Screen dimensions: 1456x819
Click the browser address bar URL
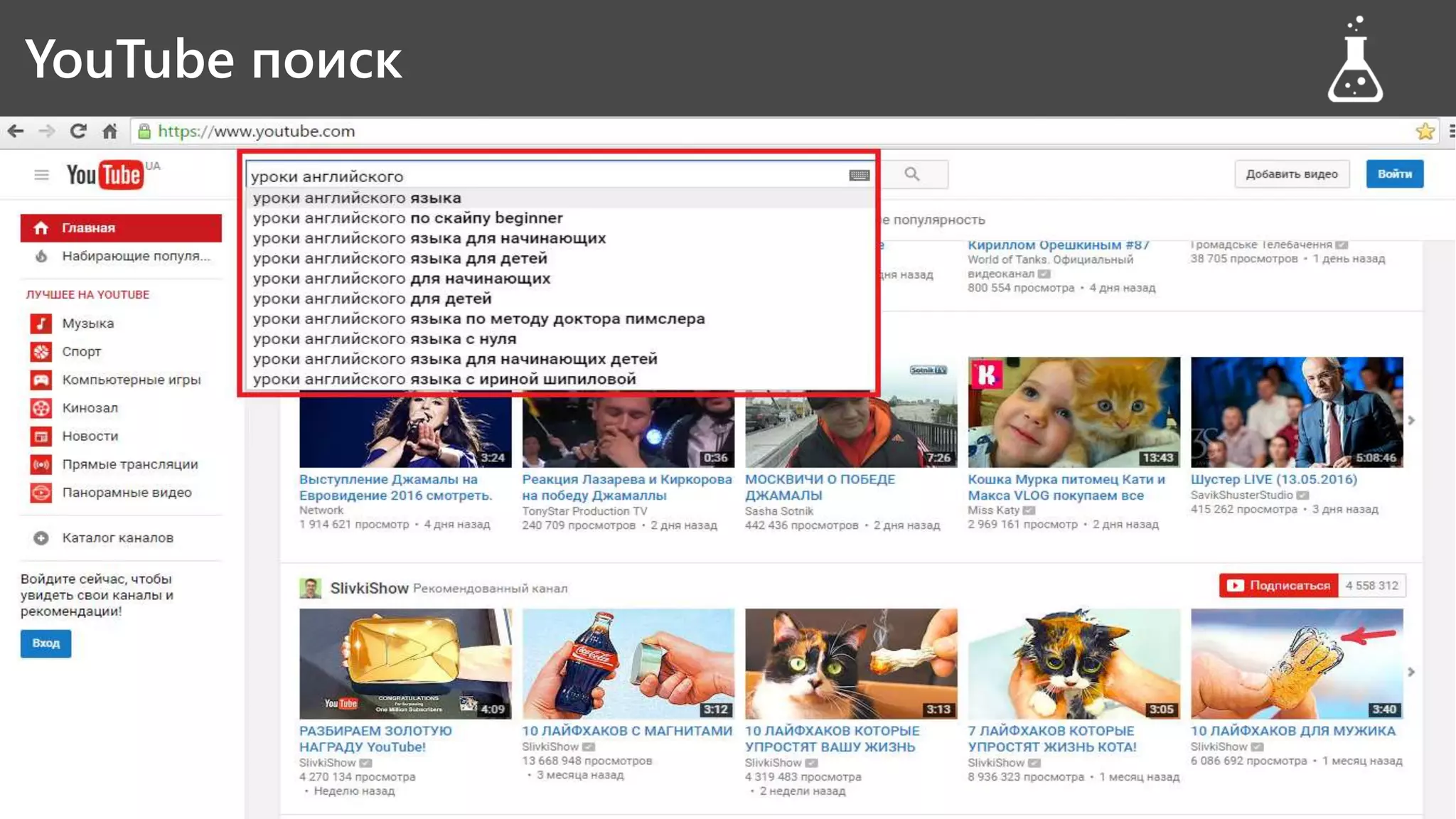pos(256,132)
